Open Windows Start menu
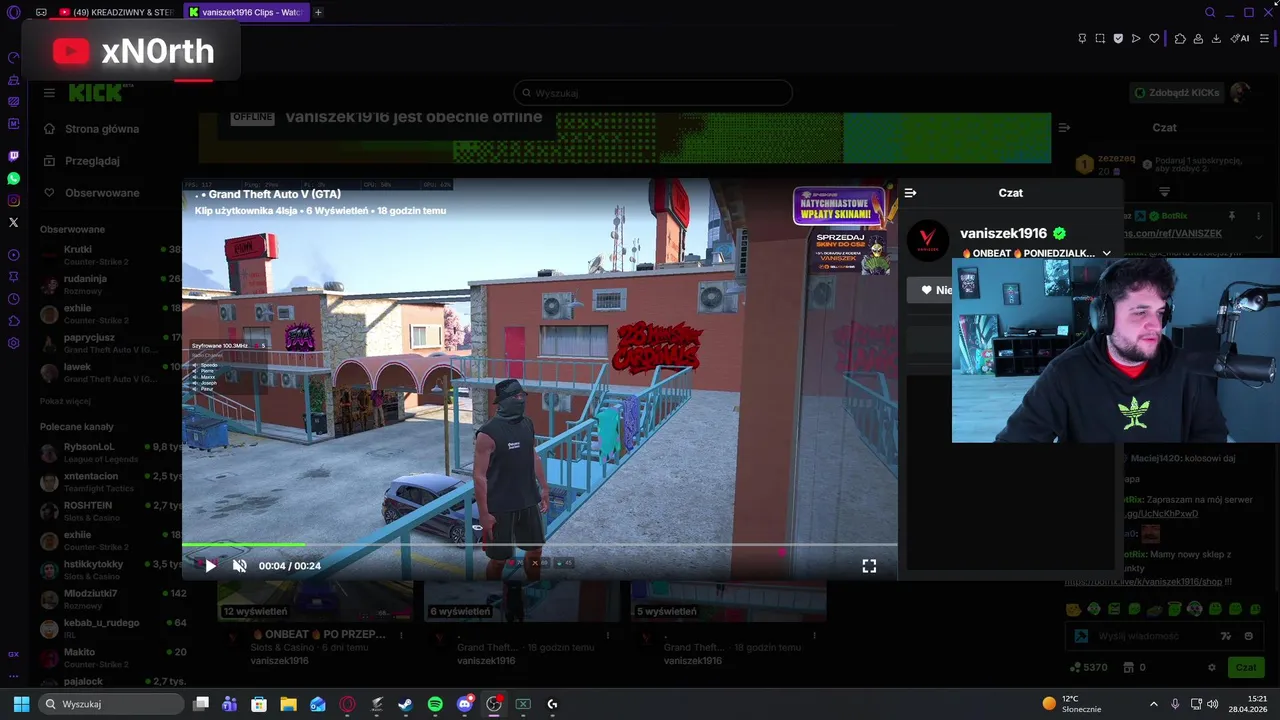 tap(21, 704)
